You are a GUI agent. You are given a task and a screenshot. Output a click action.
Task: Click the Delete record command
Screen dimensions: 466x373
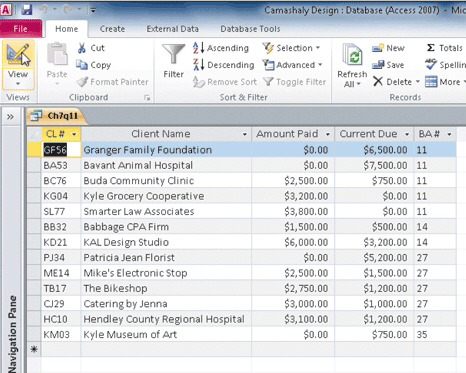[393, 82]
